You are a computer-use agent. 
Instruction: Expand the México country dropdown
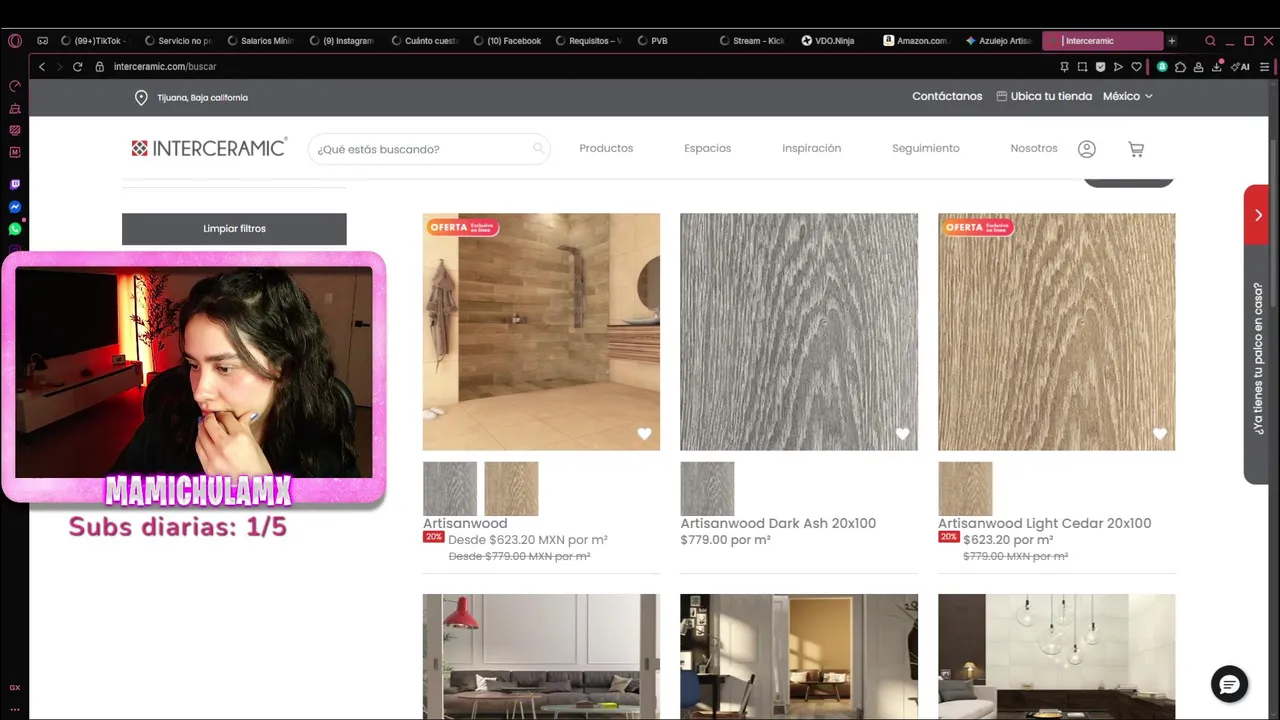(x=1128, y=96)
